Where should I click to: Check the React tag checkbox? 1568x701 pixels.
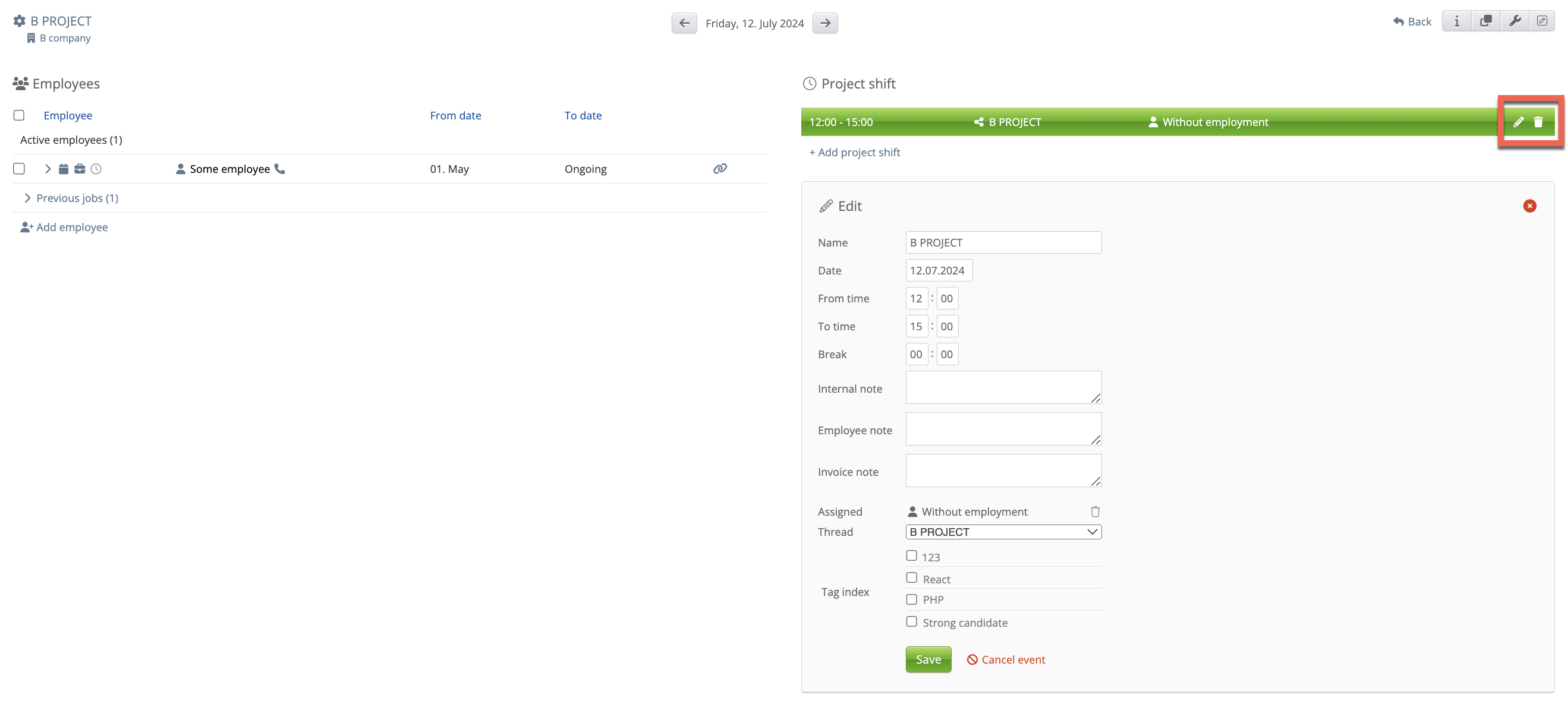click(911, 577)
